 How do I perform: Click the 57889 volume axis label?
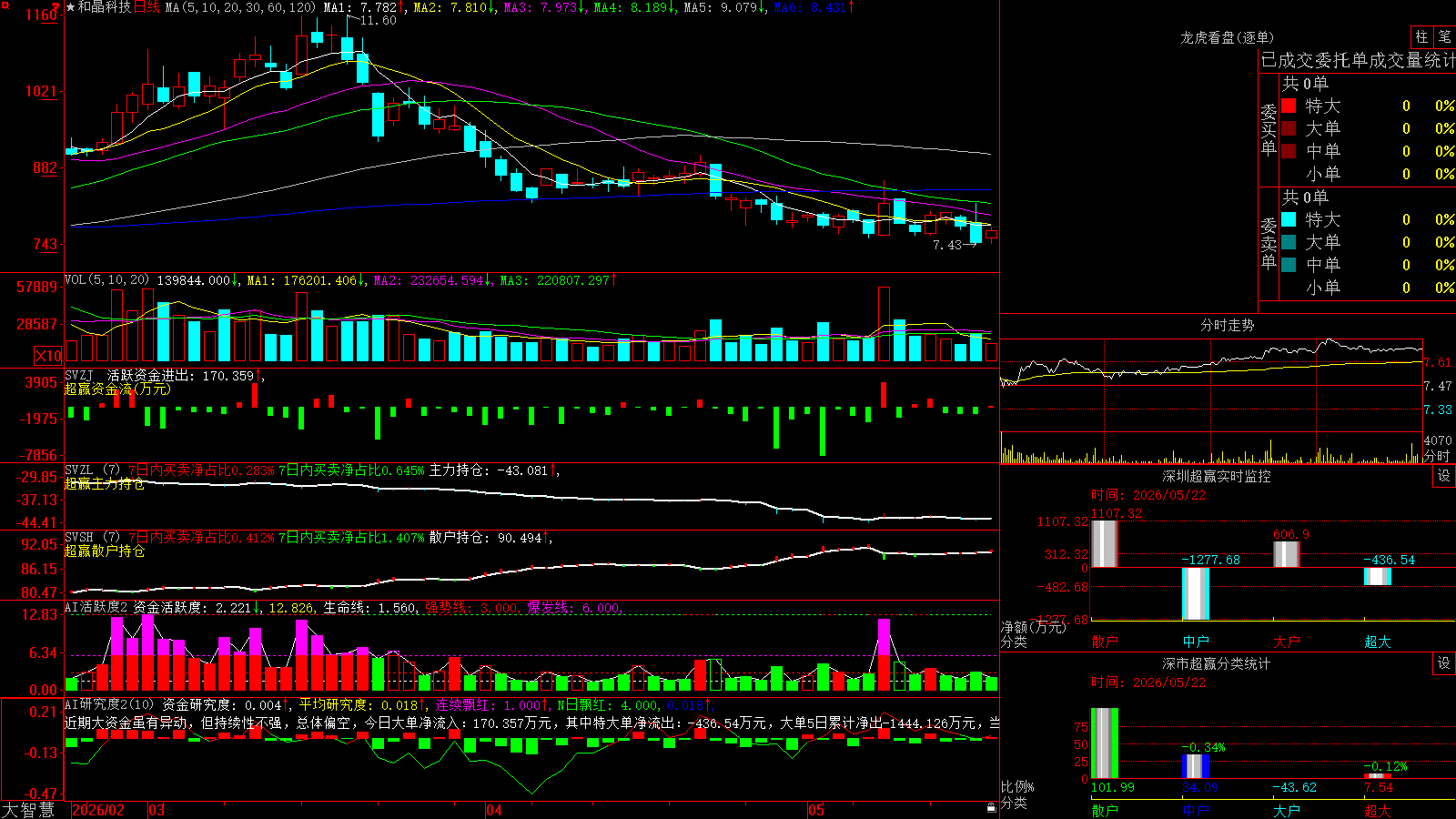click(37, 288)
